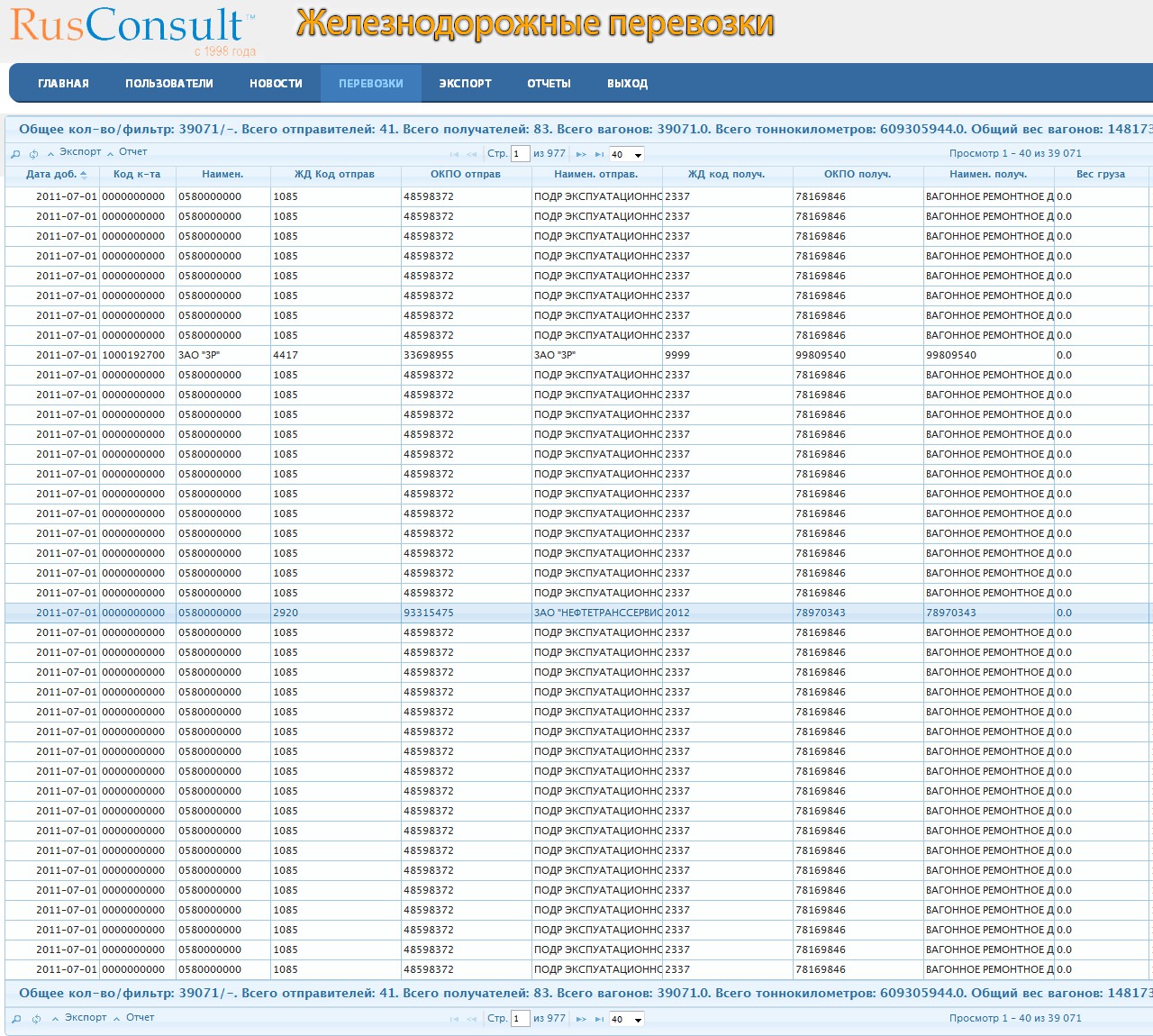Sort by Дата доб. column header
This screenshot has height=1036, width=1153.
(51, 175)
